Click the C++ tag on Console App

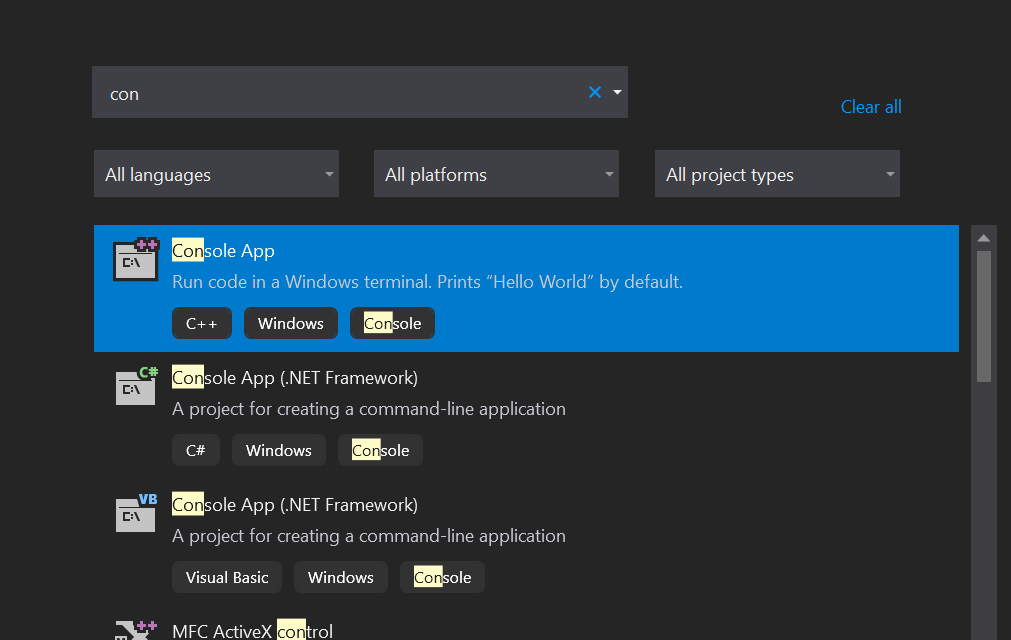click(x=202, y=323)
